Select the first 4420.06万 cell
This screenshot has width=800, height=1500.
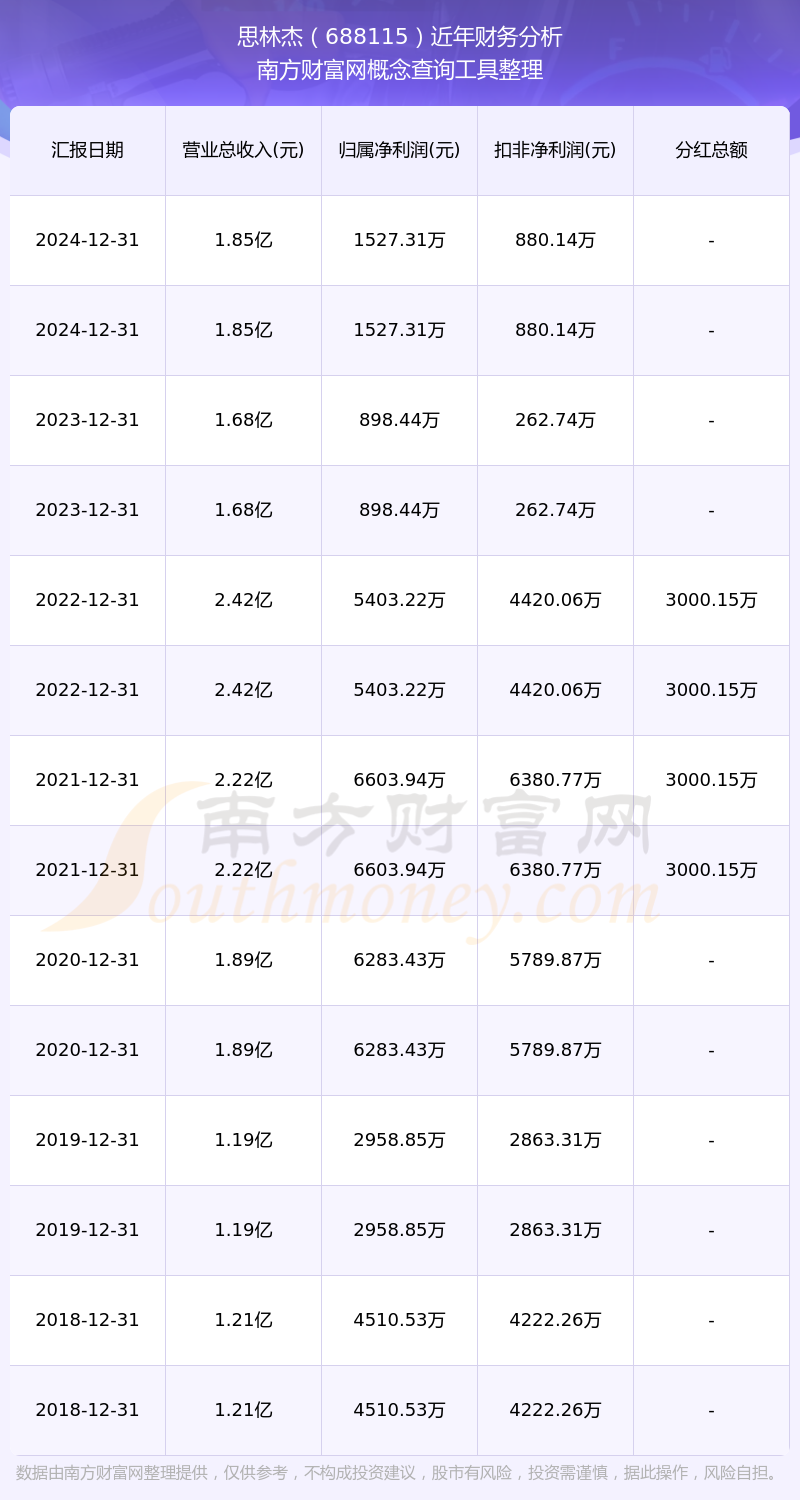pos(555,600)
